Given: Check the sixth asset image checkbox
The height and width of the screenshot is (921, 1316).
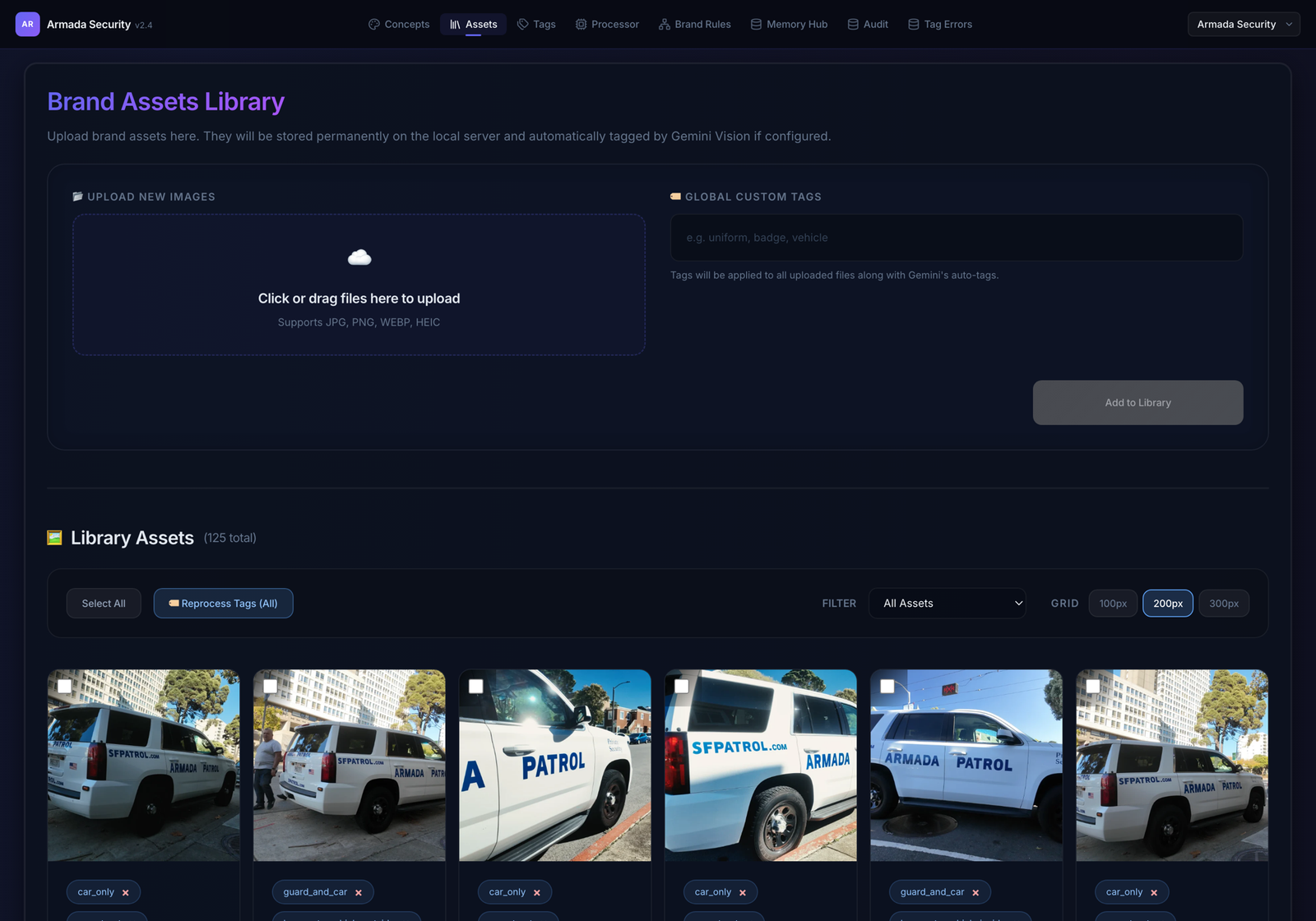Looking at the screenshot, I should (1092, 686).
